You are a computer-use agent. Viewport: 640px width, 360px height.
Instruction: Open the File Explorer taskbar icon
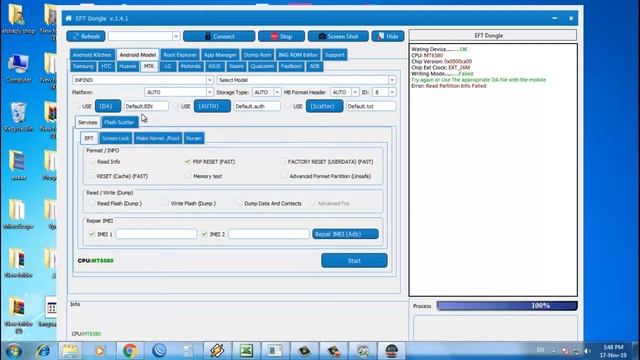coord(70,351)
